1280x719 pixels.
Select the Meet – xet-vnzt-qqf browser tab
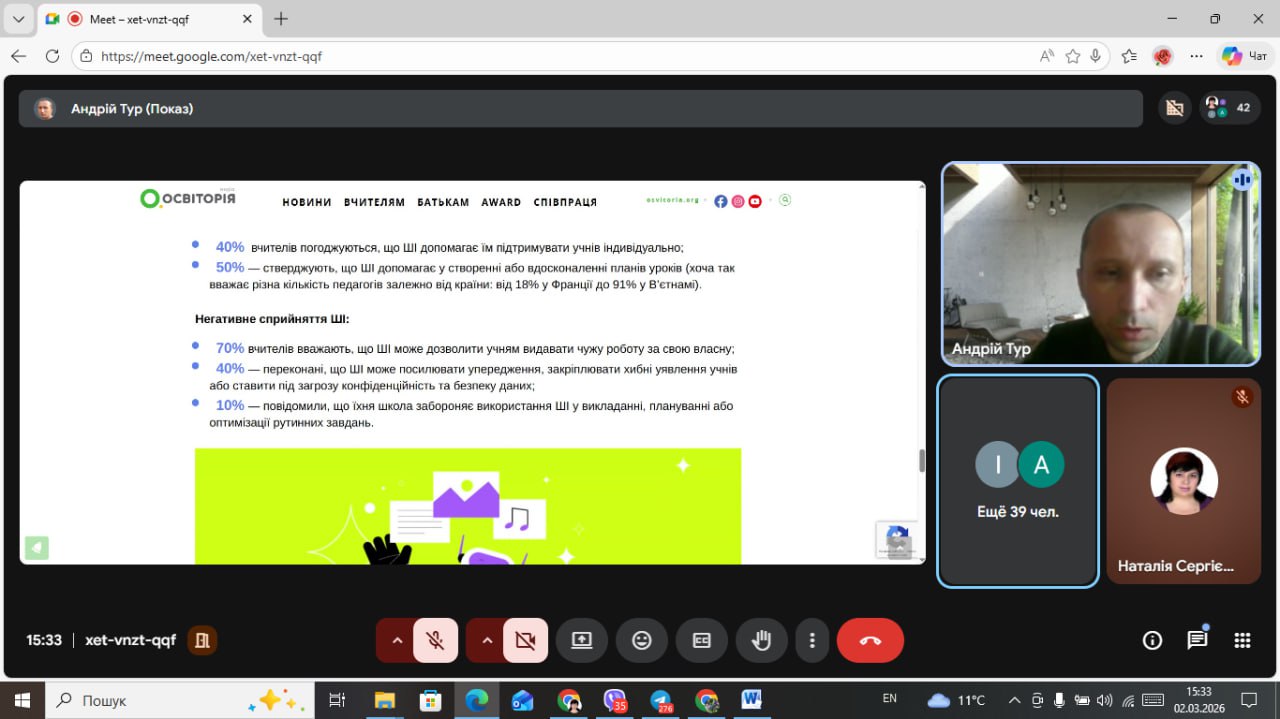150,19
